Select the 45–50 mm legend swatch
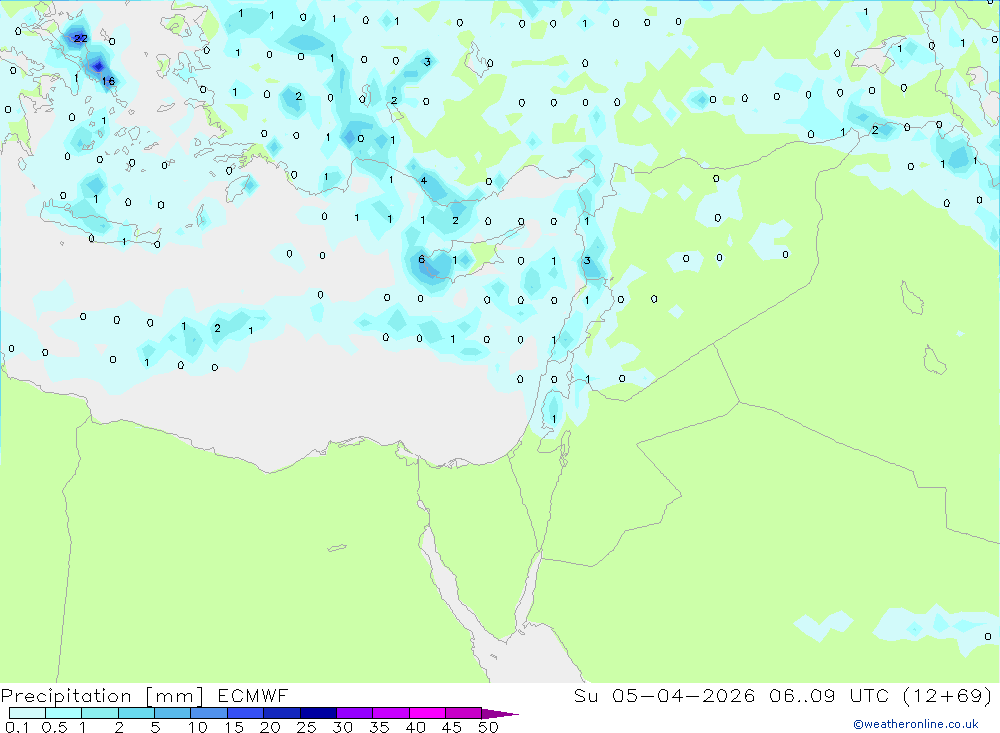This screenshot has height=733, width=1000. pos(464,713)
